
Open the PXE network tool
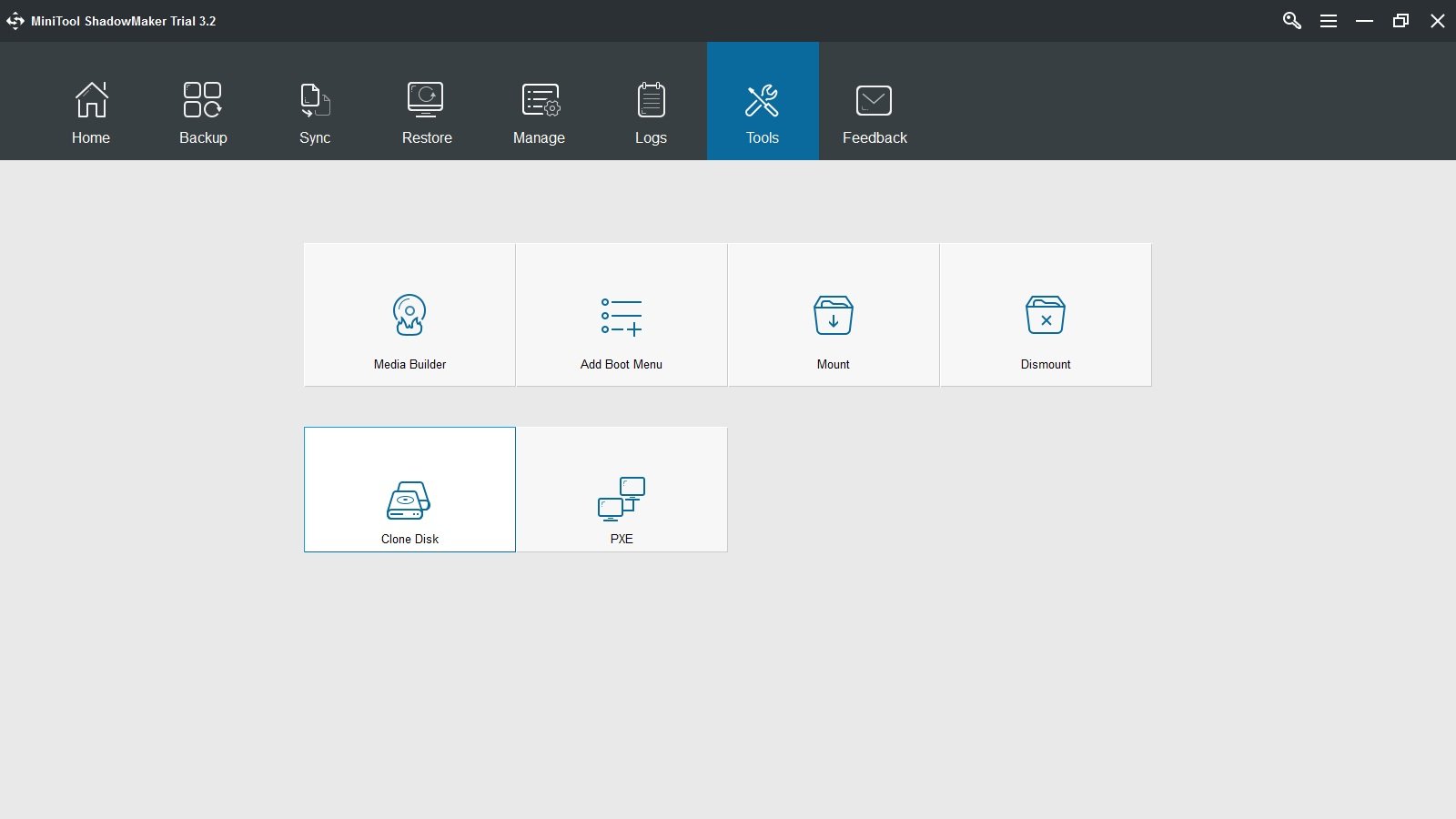click(622, 490)
